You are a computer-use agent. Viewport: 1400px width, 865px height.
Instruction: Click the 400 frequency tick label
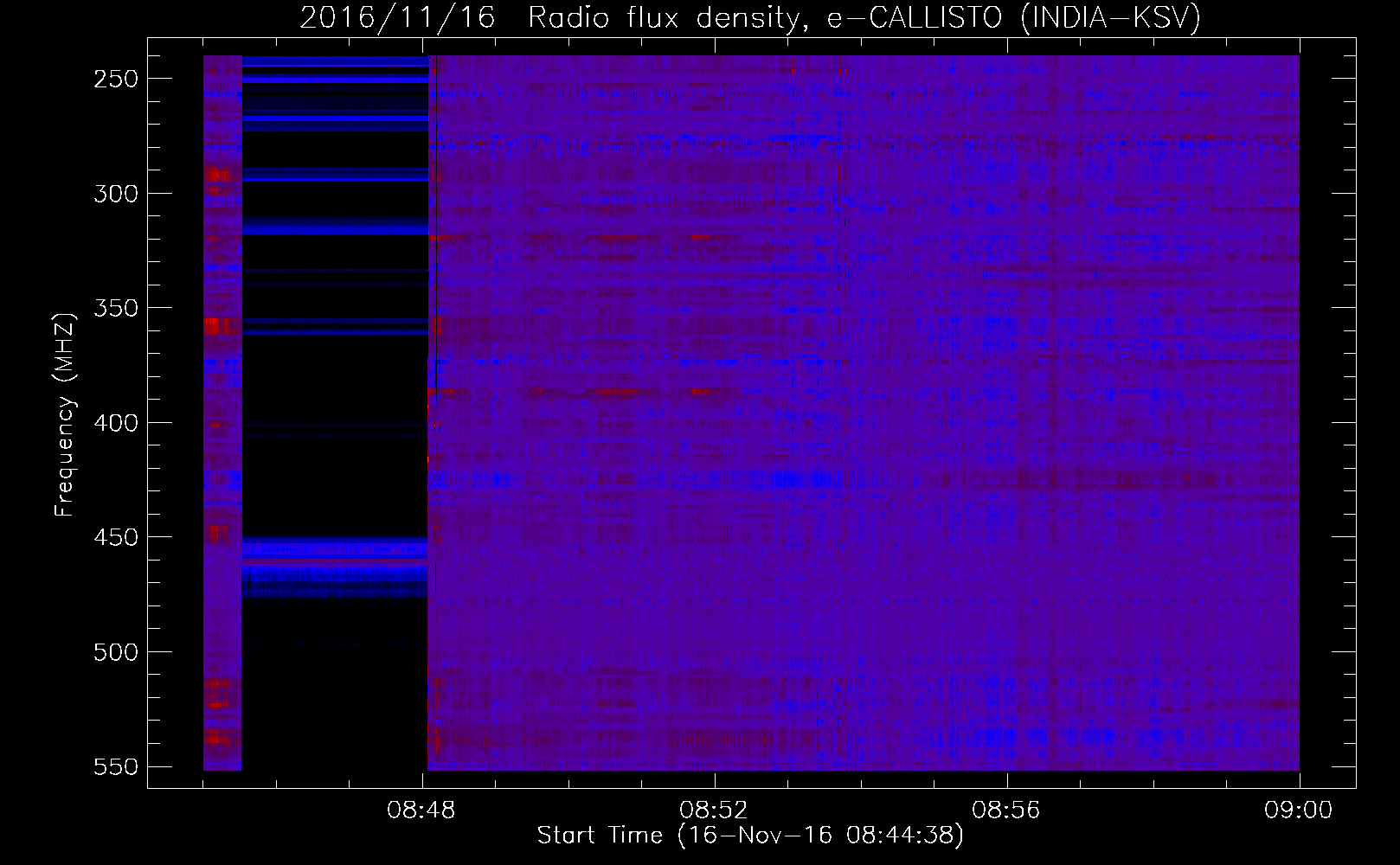click(116, 423)
